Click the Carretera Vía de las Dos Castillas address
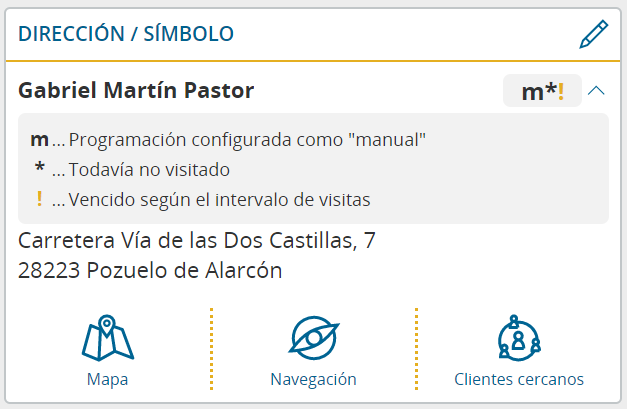Viewport: 627px width, 409px height. click(197, 241)
